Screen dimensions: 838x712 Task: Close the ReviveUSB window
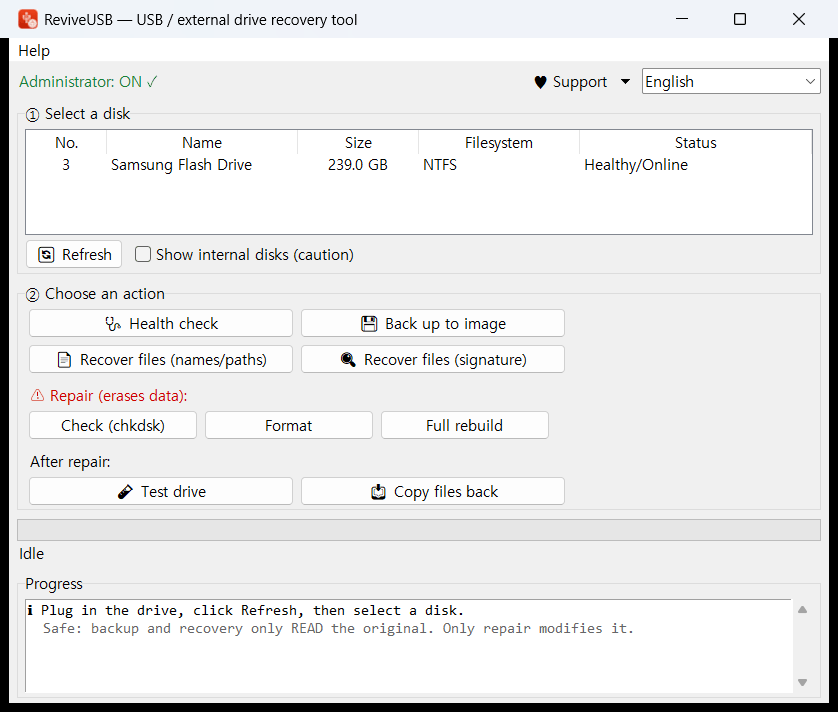(798, 19)
